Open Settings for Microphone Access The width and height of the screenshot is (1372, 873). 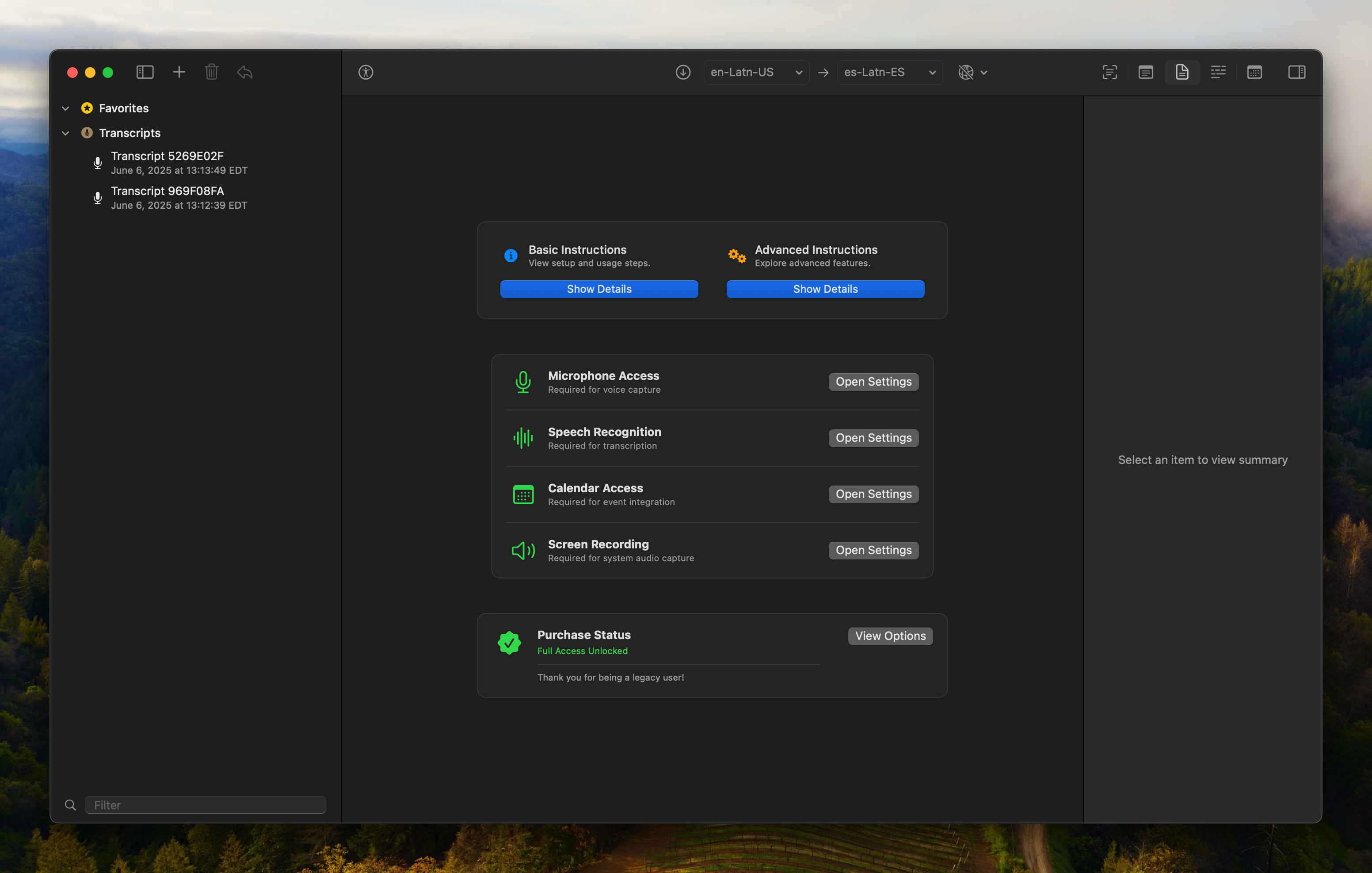pos(873,382)
